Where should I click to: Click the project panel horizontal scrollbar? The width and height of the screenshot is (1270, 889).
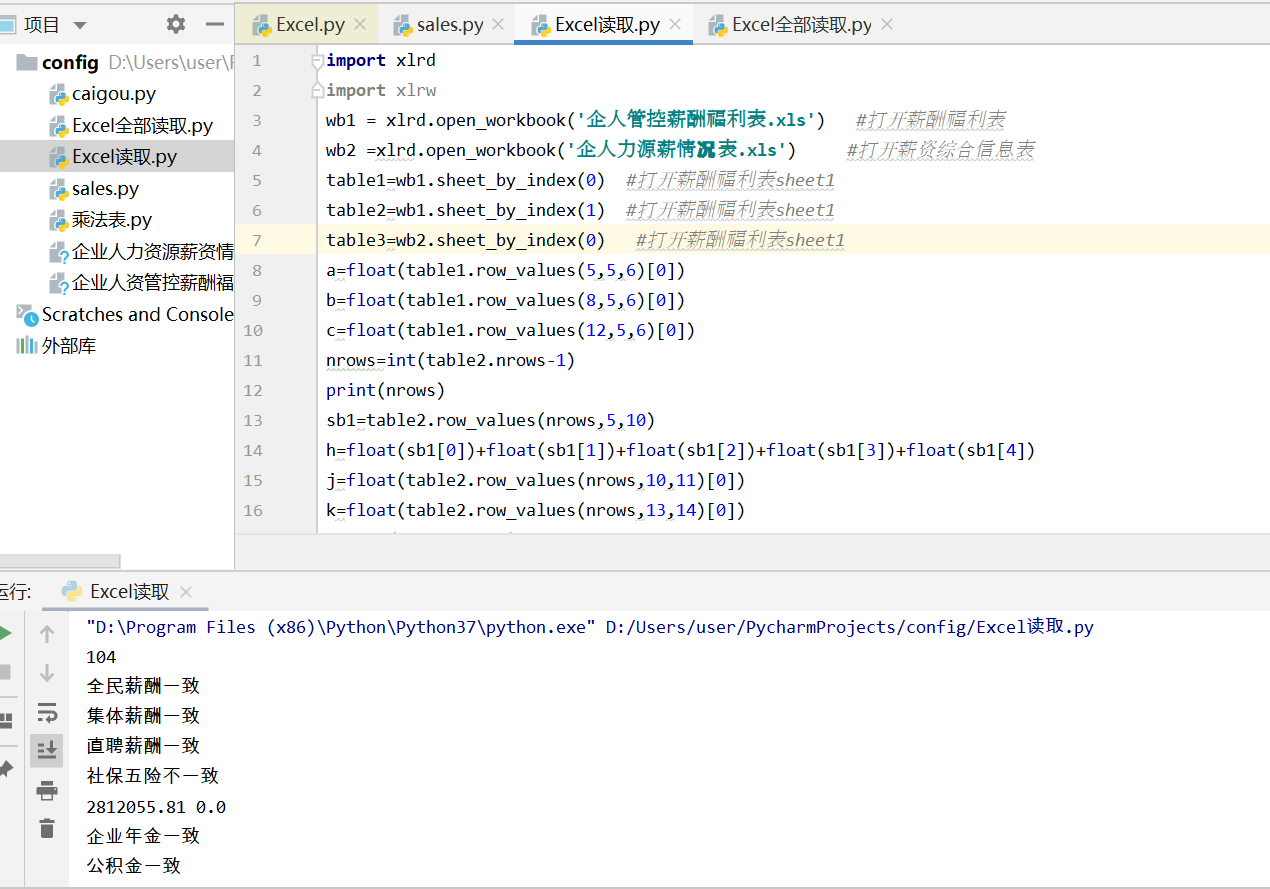[60, 561]
